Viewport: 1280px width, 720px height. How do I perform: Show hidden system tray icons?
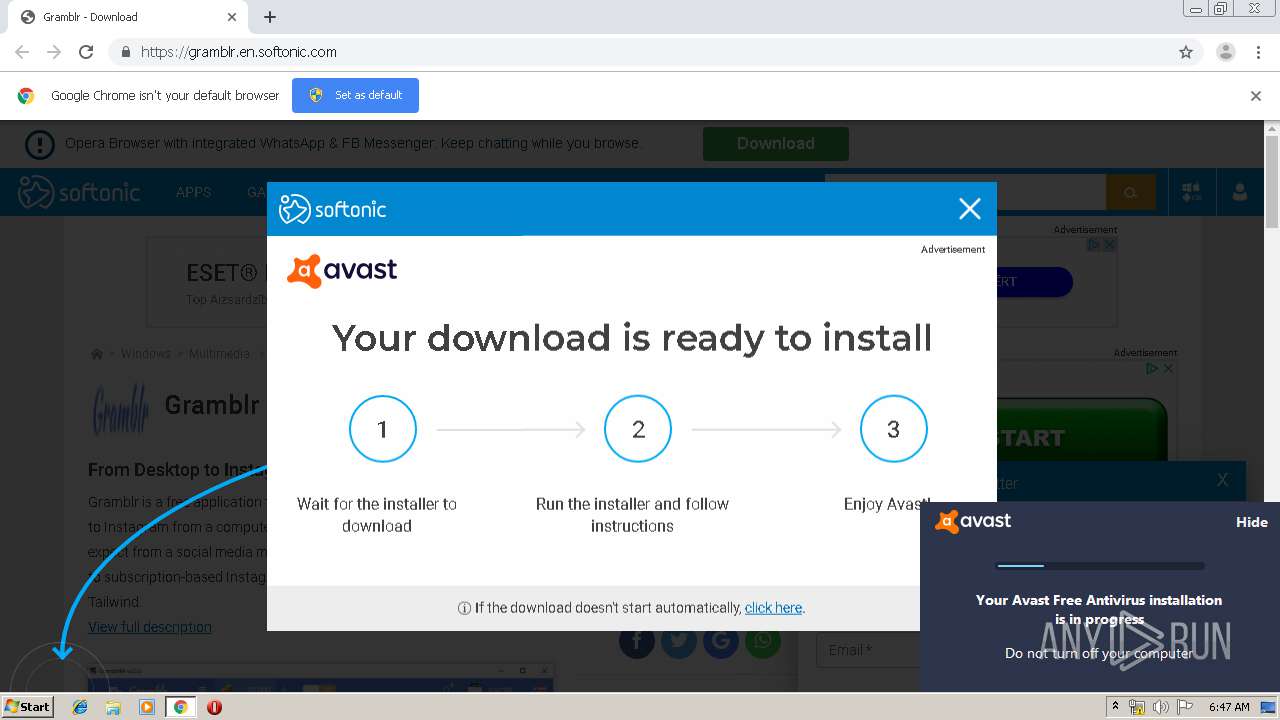(1115, 707)
